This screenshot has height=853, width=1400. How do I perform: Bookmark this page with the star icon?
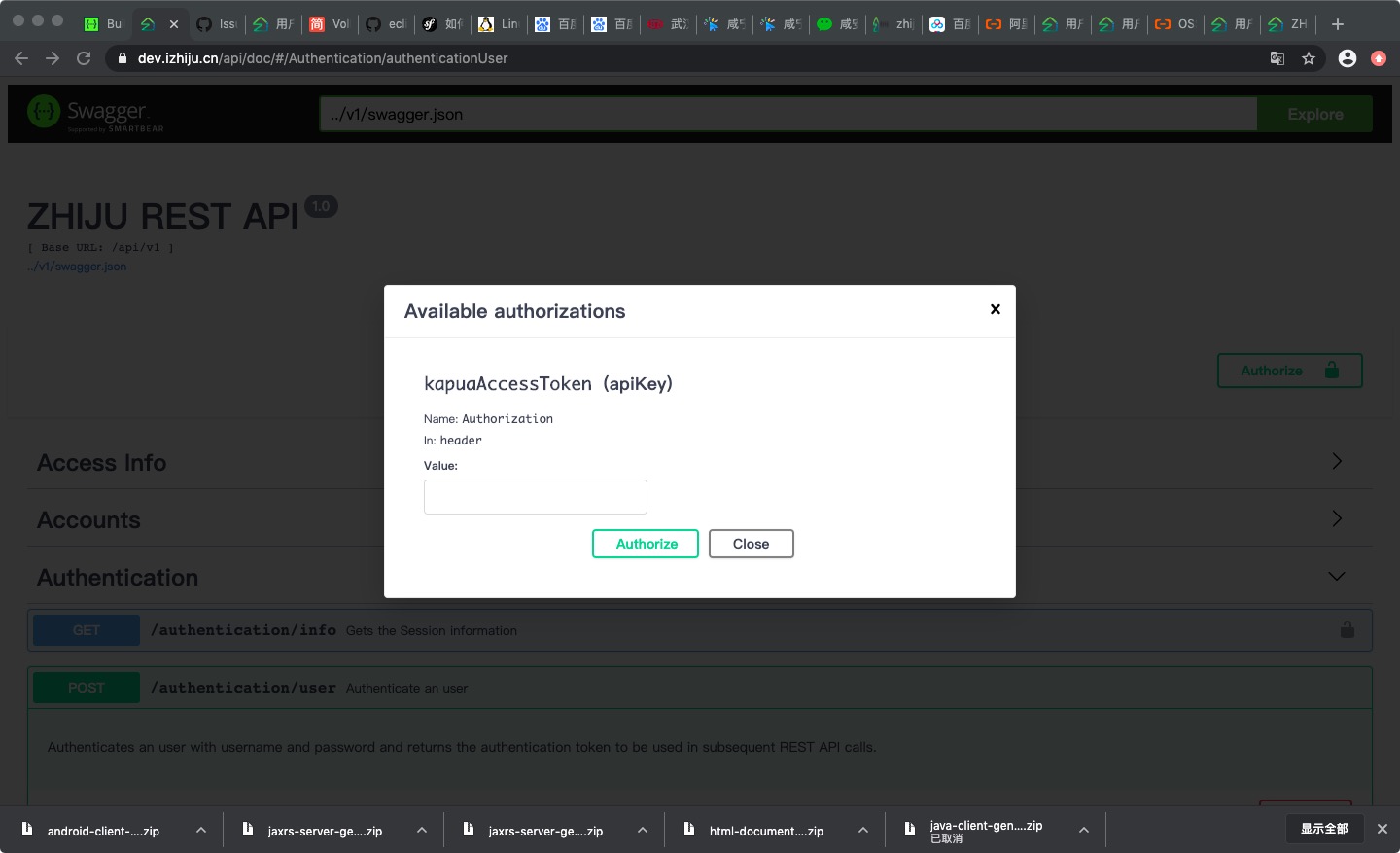point(1309,58)
